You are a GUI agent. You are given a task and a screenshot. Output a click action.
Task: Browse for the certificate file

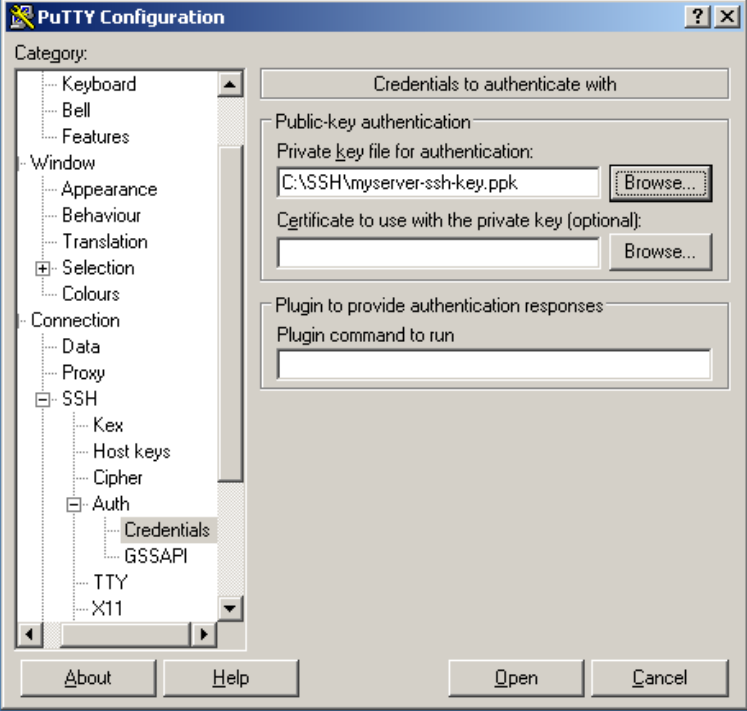pos(660,252)
